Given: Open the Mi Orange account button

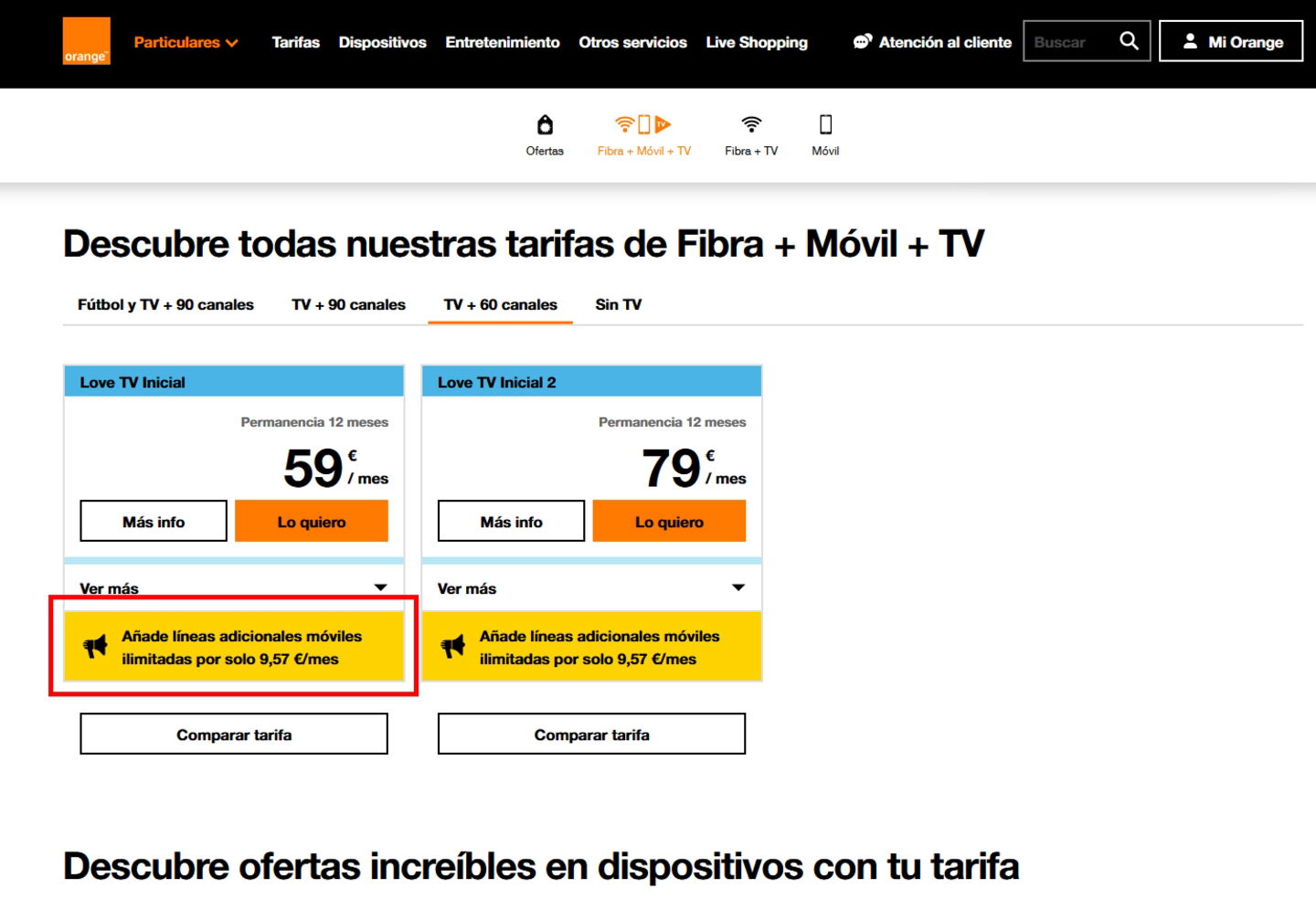Looking at the screenshot, I should [x=1230, y=41].
